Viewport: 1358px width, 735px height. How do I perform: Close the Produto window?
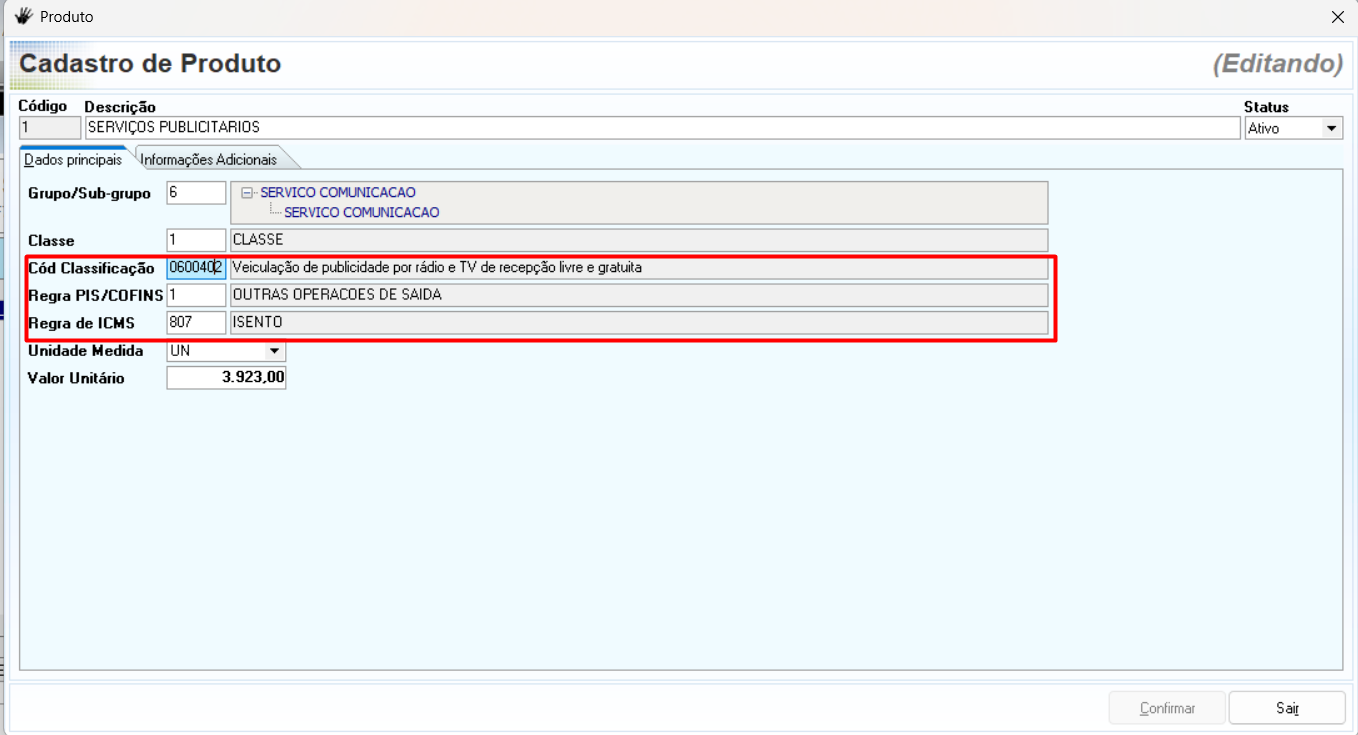click(1337, 17)
